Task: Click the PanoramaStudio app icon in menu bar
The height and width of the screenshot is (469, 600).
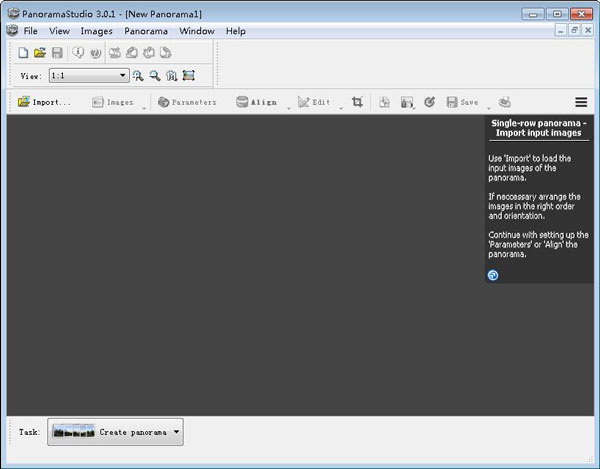Action: [12, 31]
